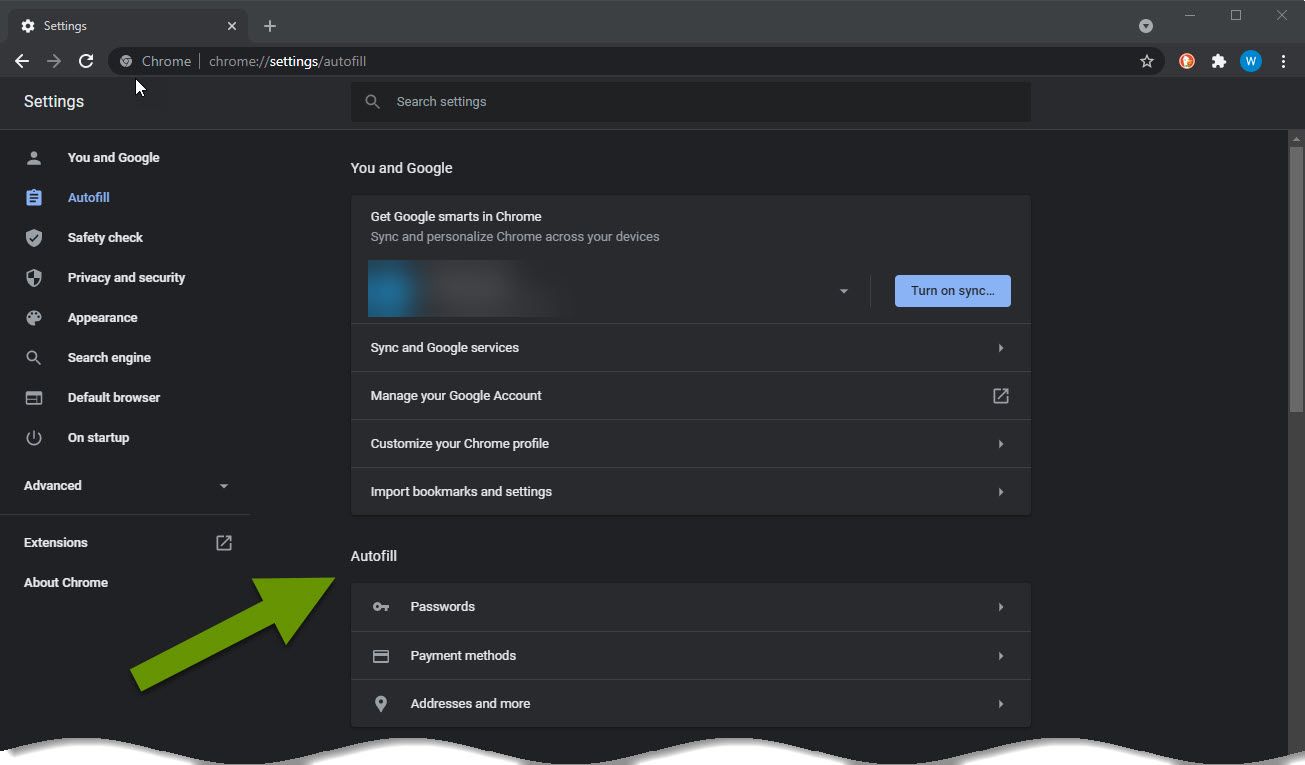Open Passwords row arrow
Viewport: 1305px width, 765px height.
[x=1001, y=607]
